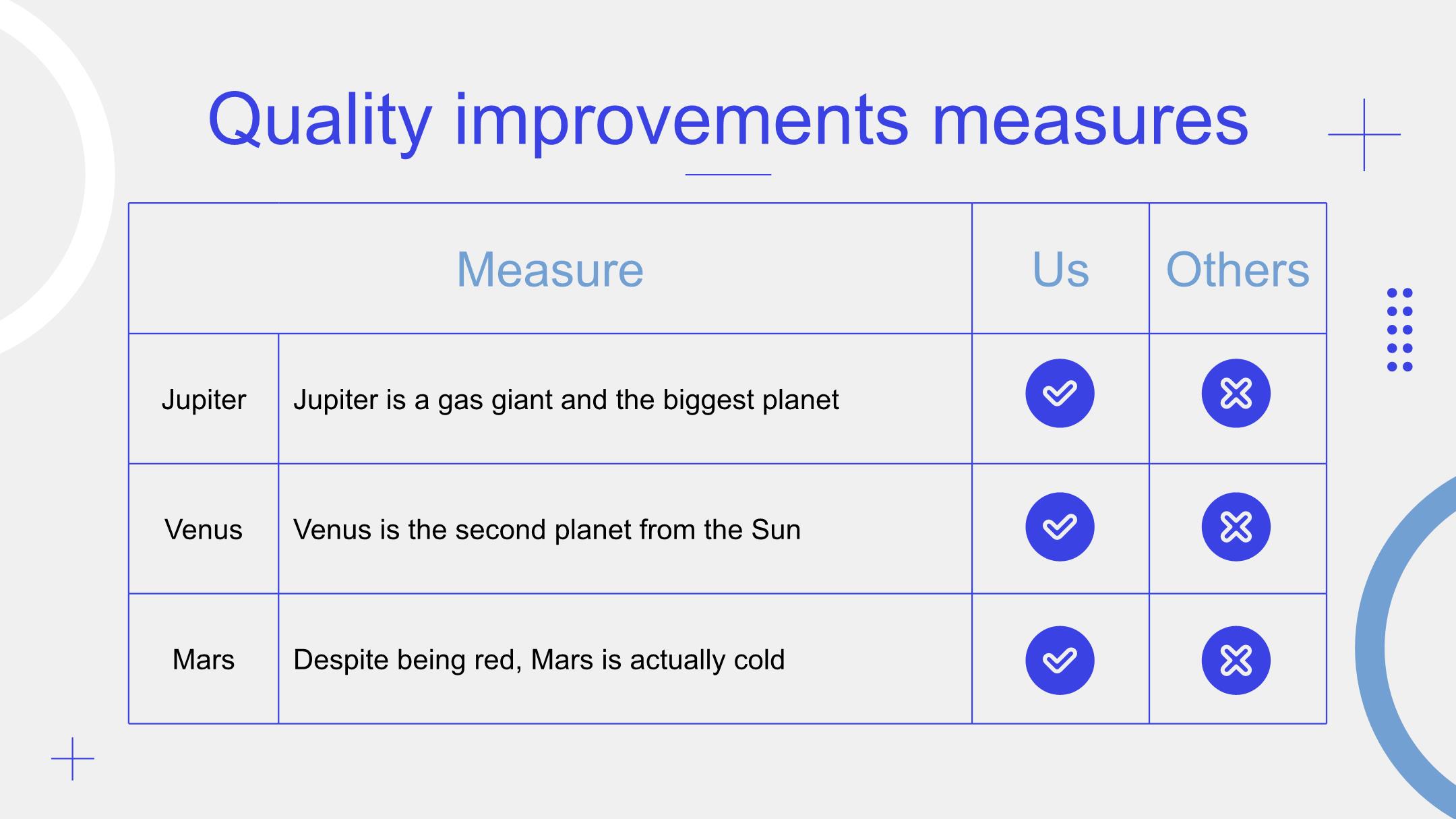Click the Mars label cell
This screenshot has width=1456, height=819.
point(204,659)
